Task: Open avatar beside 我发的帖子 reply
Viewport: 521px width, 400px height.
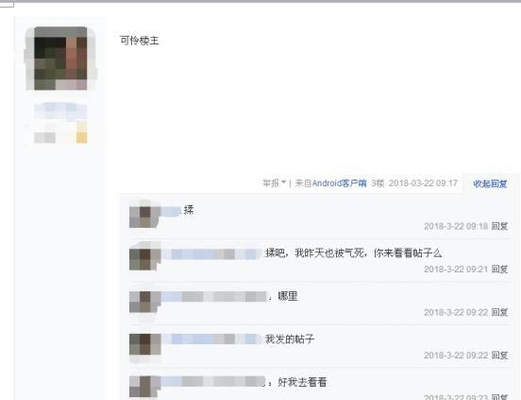Action: point(145,343)
